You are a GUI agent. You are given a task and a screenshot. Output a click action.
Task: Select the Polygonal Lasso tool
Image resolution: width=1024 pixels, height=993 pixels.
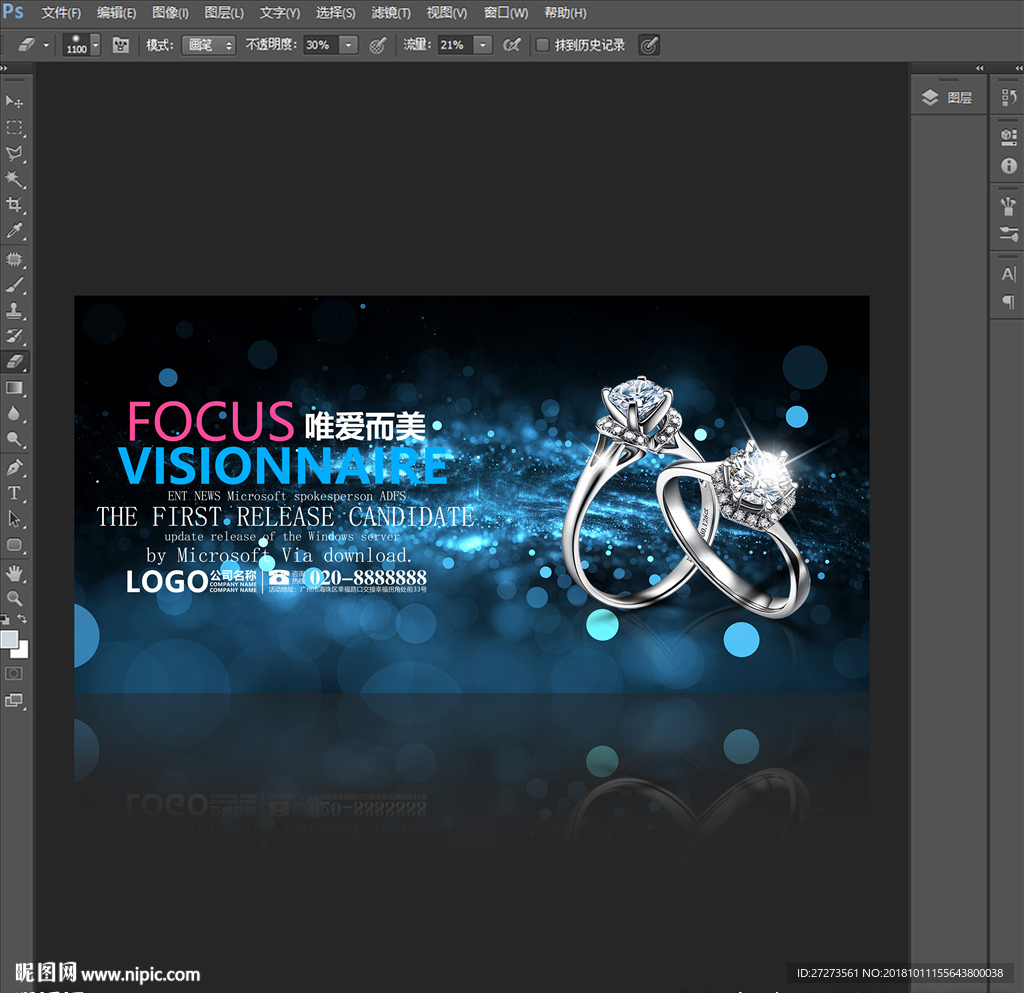[14, 154]
